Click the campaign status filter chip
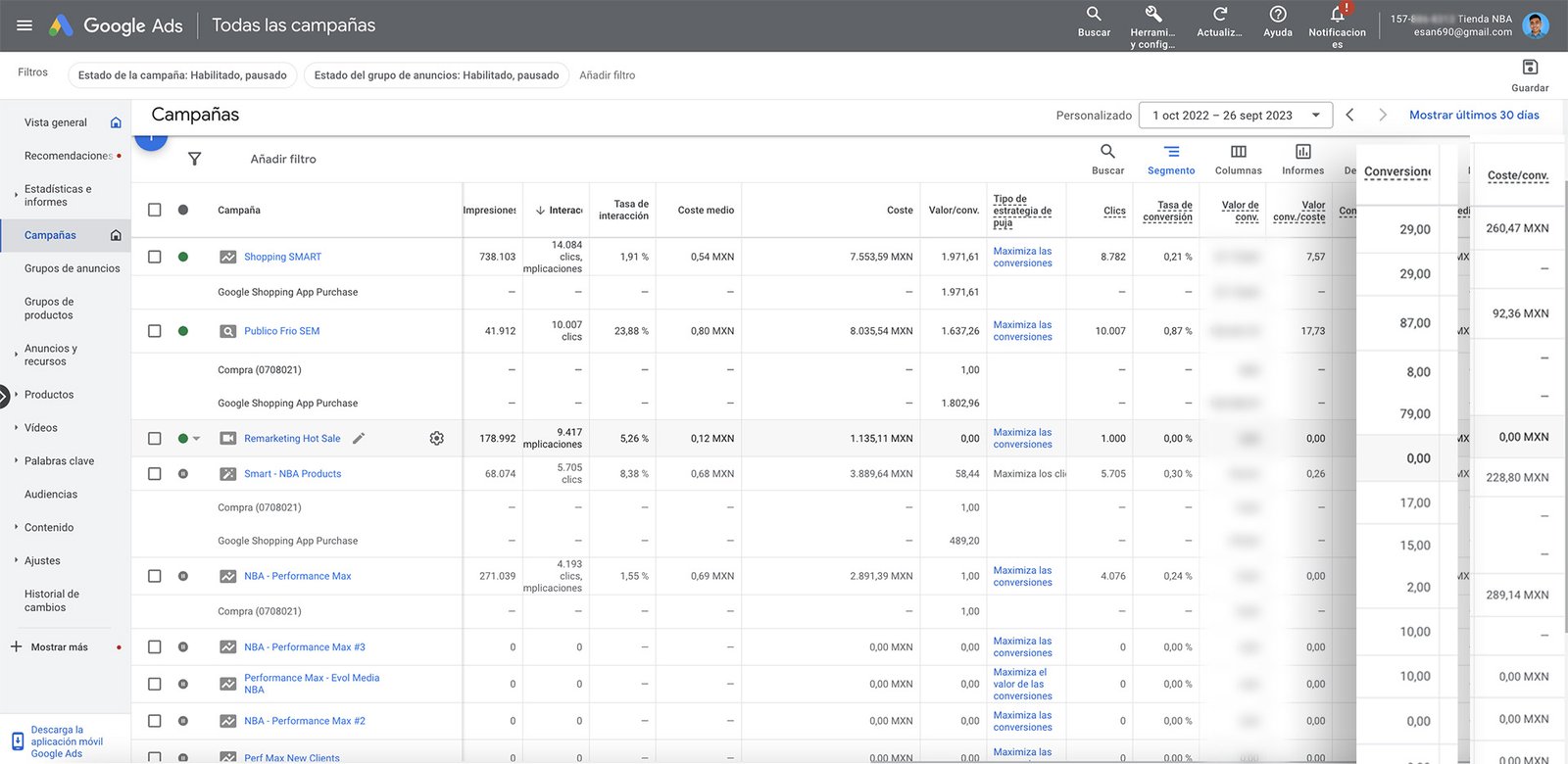This screenshot has width=1568, height=764. pos(182,75)
